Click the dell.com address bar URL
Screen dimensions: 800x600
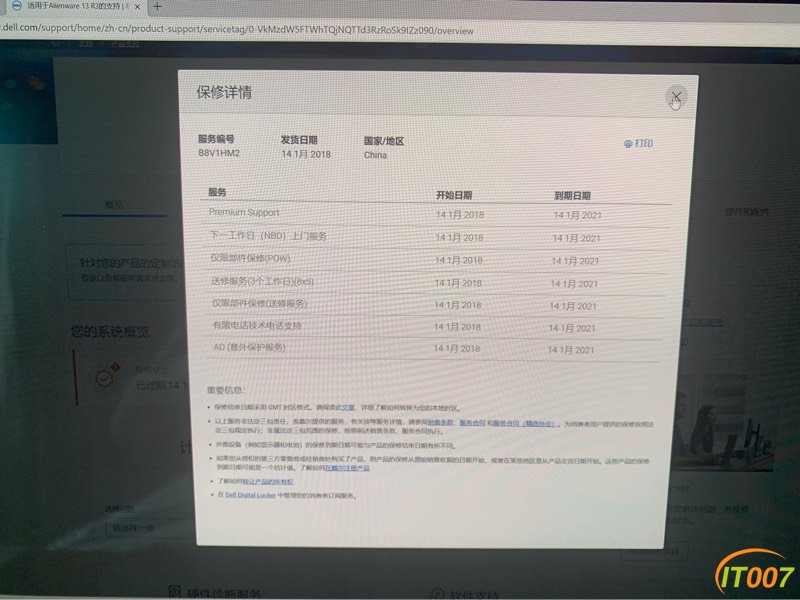click(237, 29)
